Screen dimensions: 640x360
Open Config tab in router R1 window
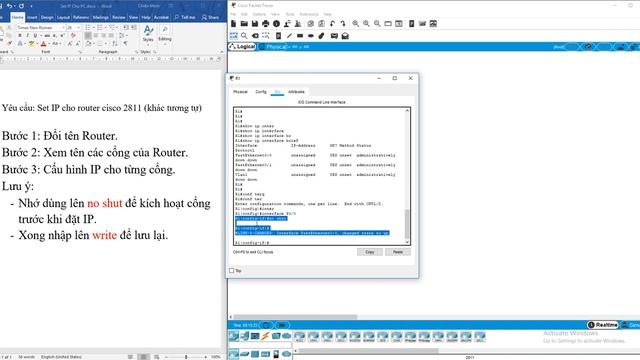(261, 92)
